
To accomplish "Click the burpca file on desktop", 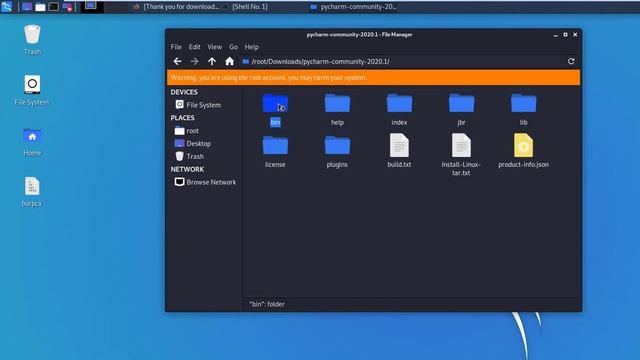I will (x=32, y=192).
